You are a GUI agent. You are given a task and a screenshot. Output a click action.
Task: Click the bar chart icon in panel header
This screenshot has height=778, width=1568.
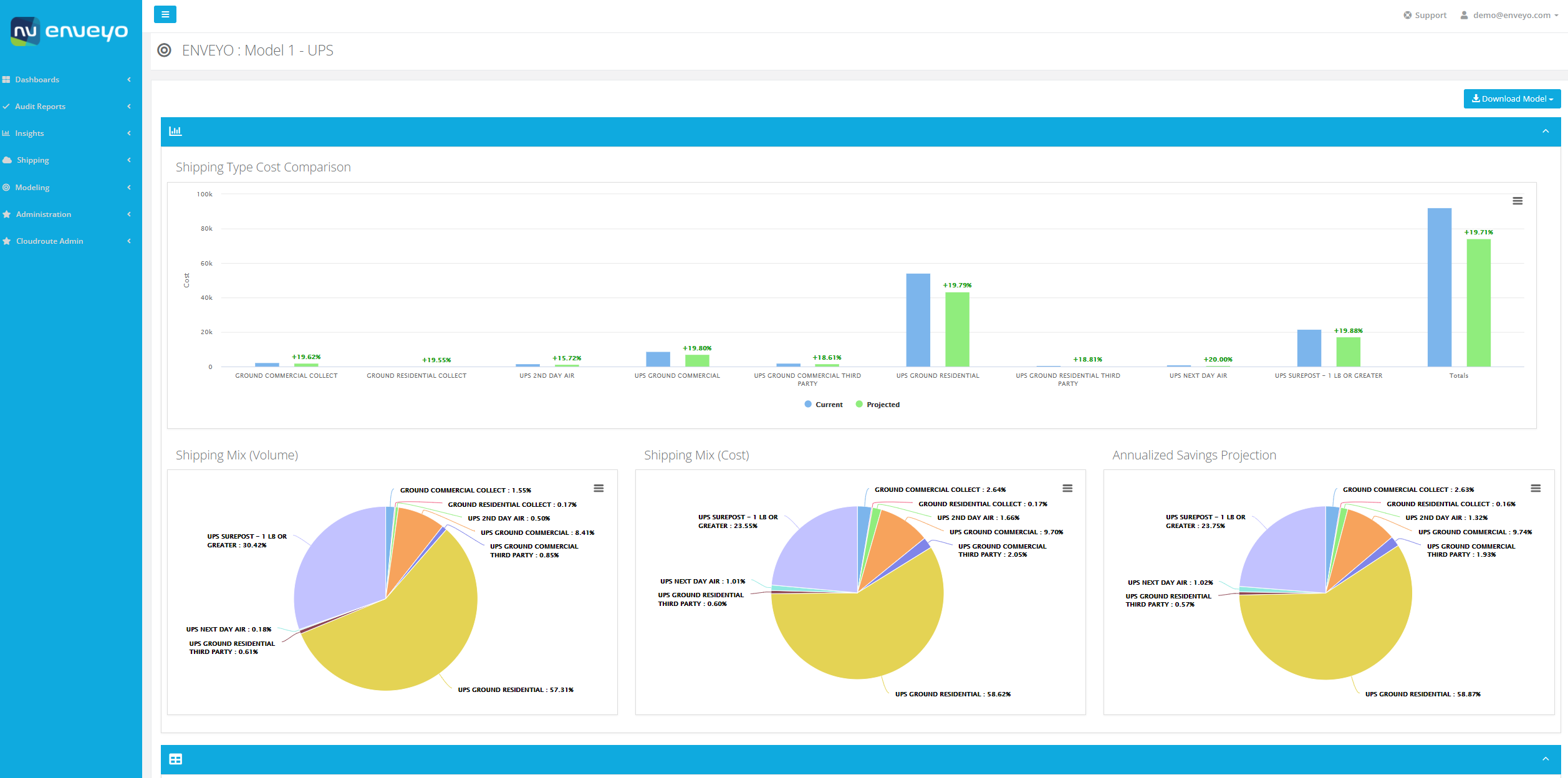click(x=175, y=131)
